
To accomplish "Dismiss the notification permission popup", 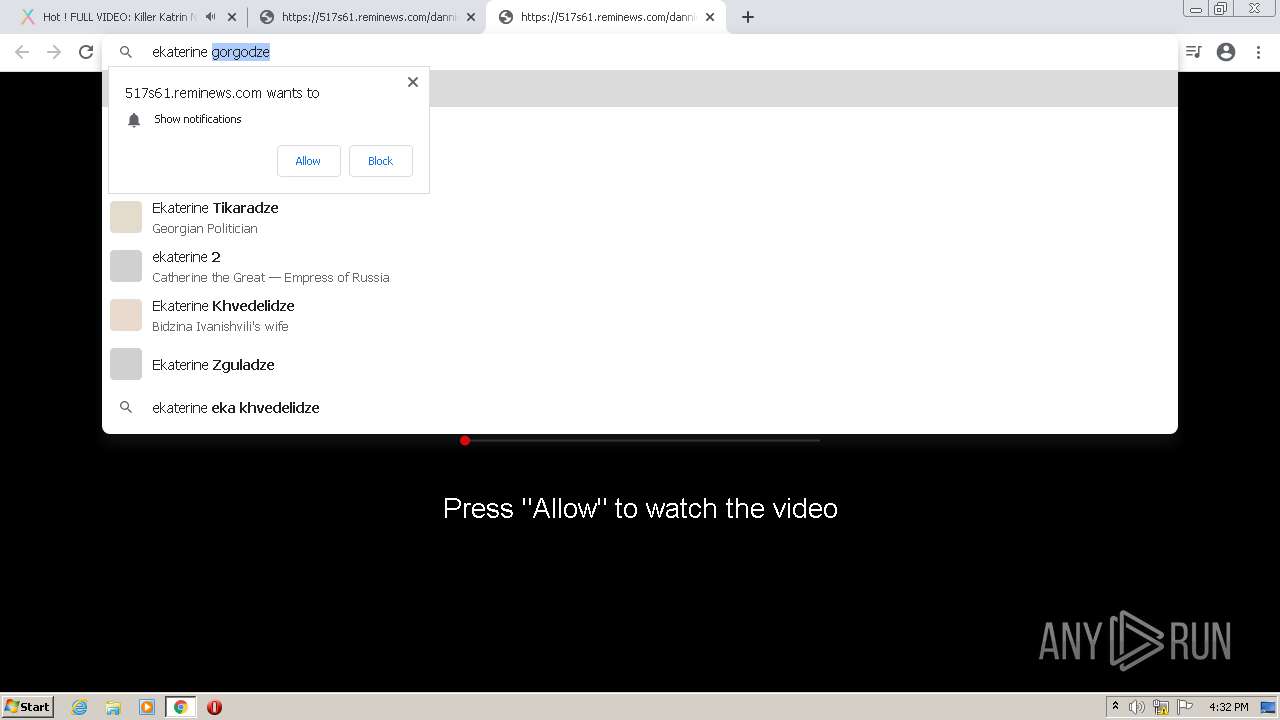I will pos(413,82).
